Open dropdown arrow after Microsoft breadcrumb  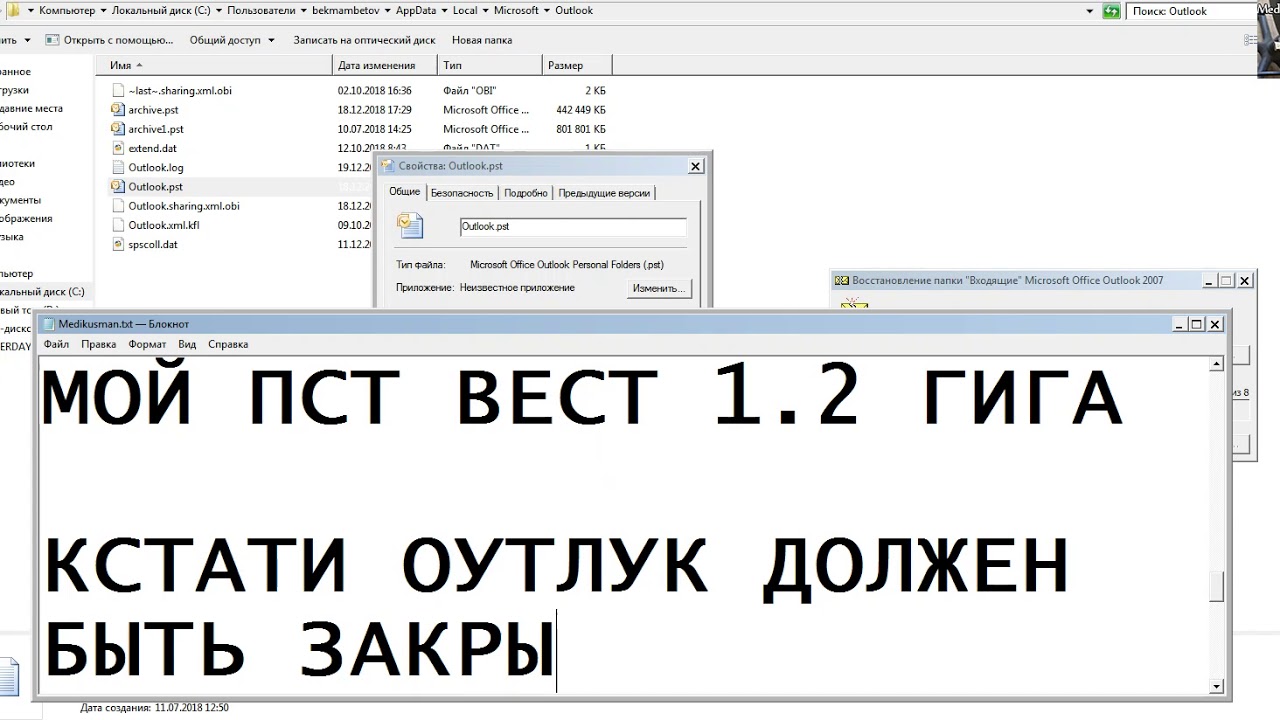point(546,11)
